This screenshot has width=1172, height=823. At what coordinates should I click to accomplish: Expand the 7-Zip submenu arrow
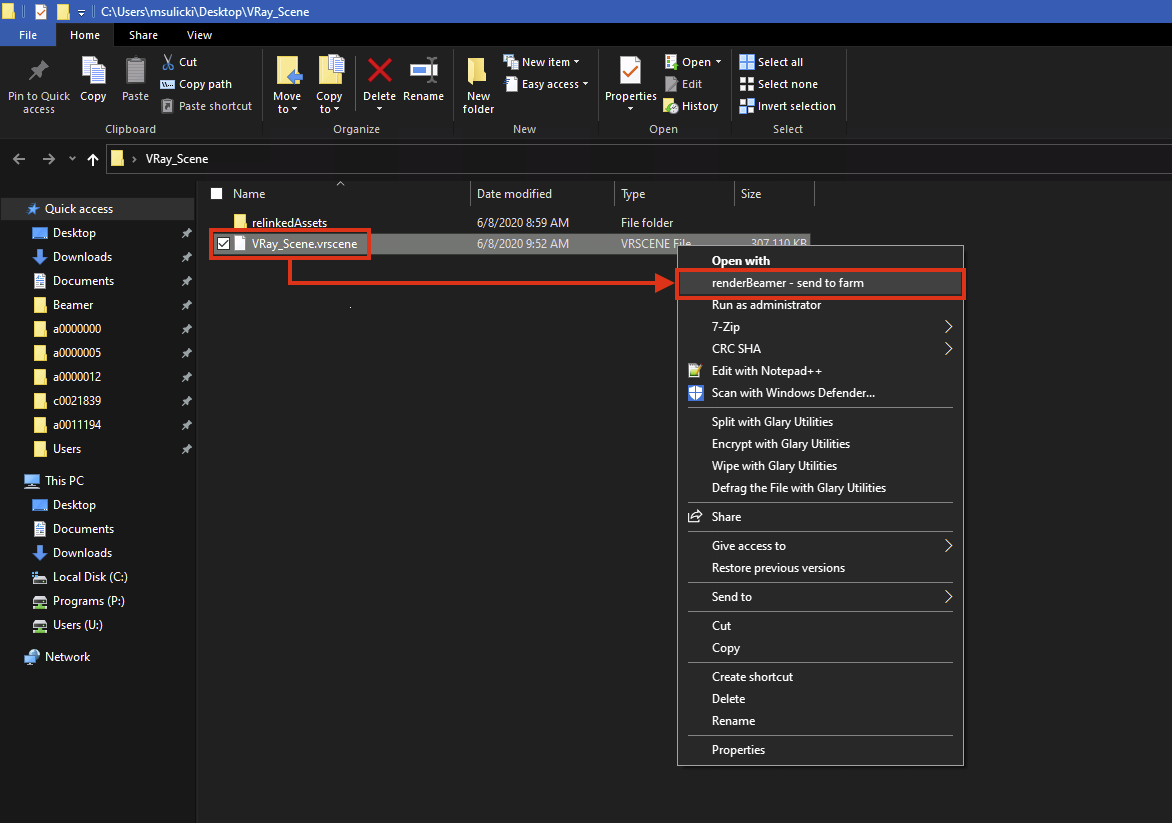point(948,327)
